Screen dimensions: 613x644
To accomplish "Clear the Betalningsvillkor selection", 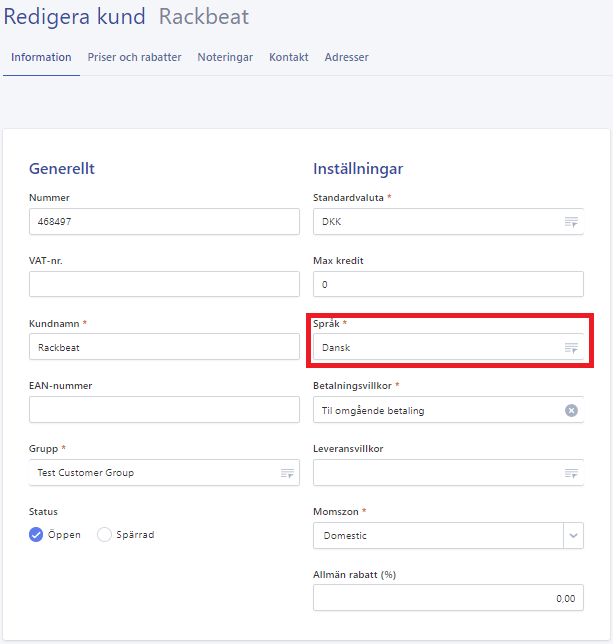I will pos(571,410).
